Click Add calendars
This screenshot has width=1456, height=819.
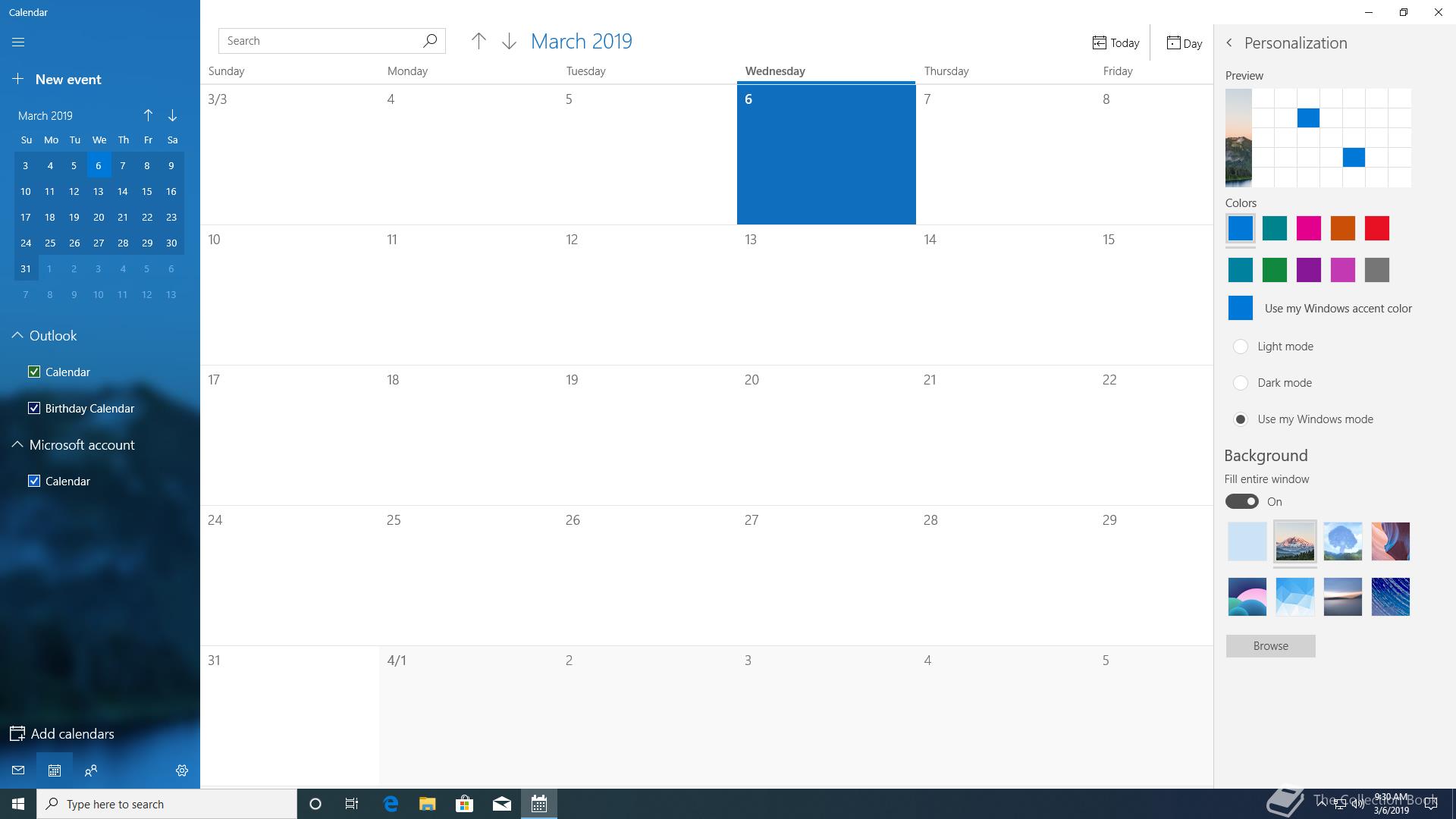click(x=62, y=733)
